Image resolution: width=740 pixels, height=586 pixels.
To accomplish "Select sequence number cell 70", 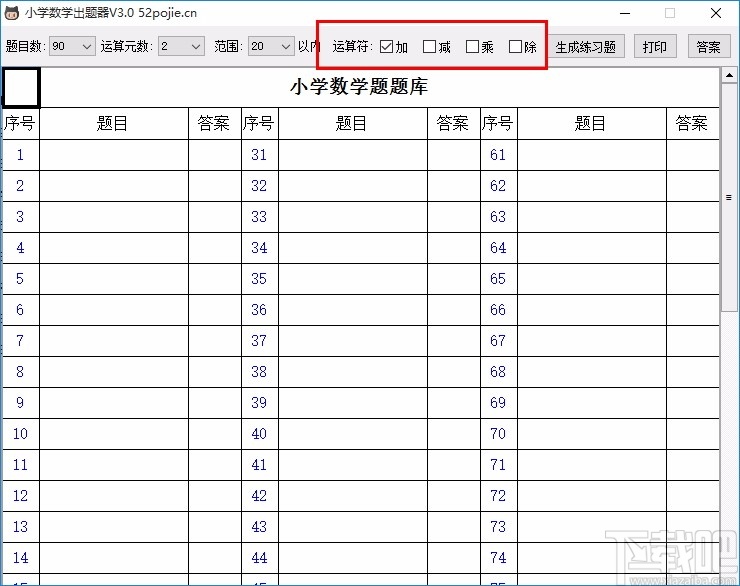I will (499, 434).
